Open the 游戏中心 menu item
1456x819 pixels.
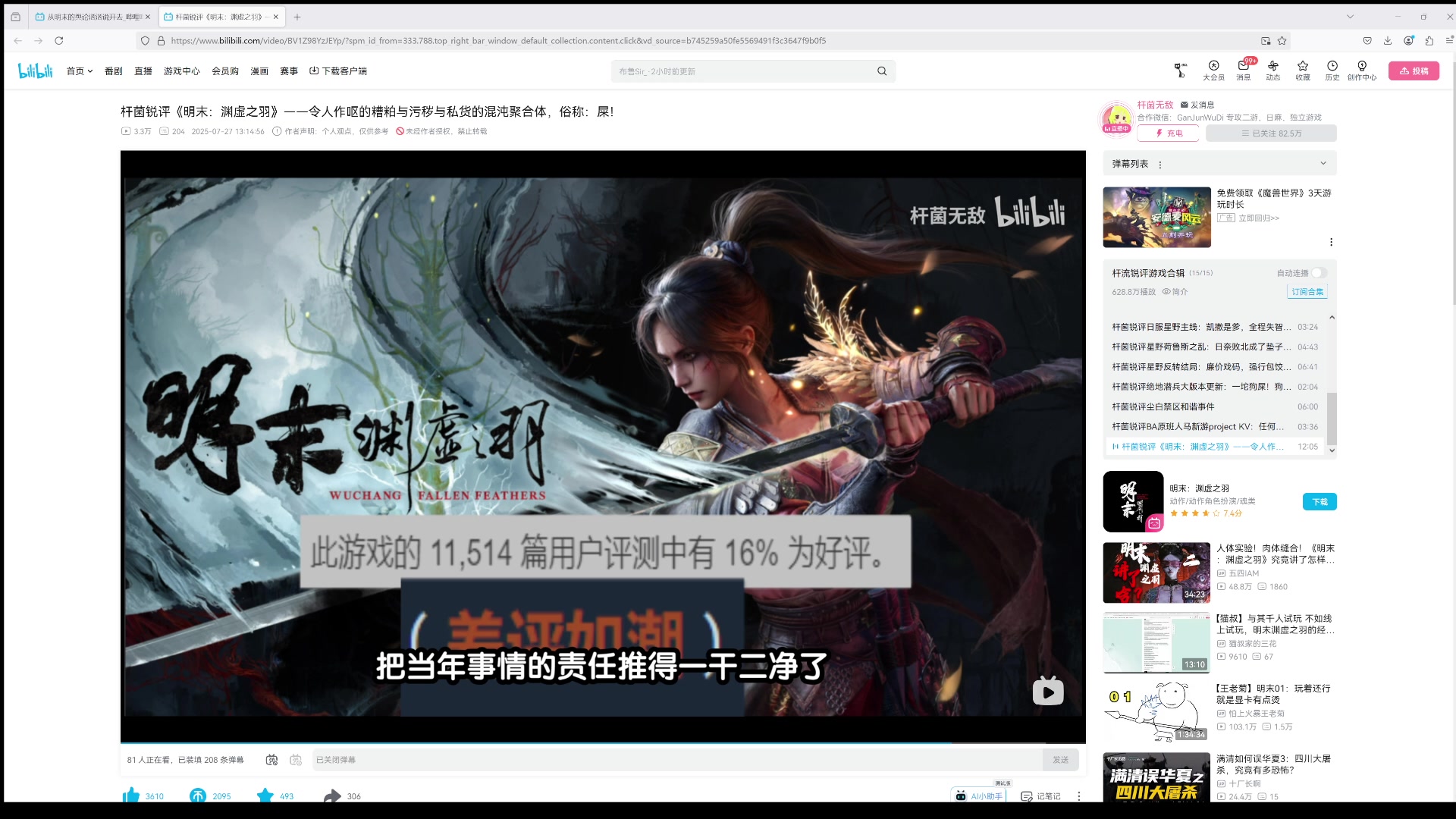coord(182,71)
